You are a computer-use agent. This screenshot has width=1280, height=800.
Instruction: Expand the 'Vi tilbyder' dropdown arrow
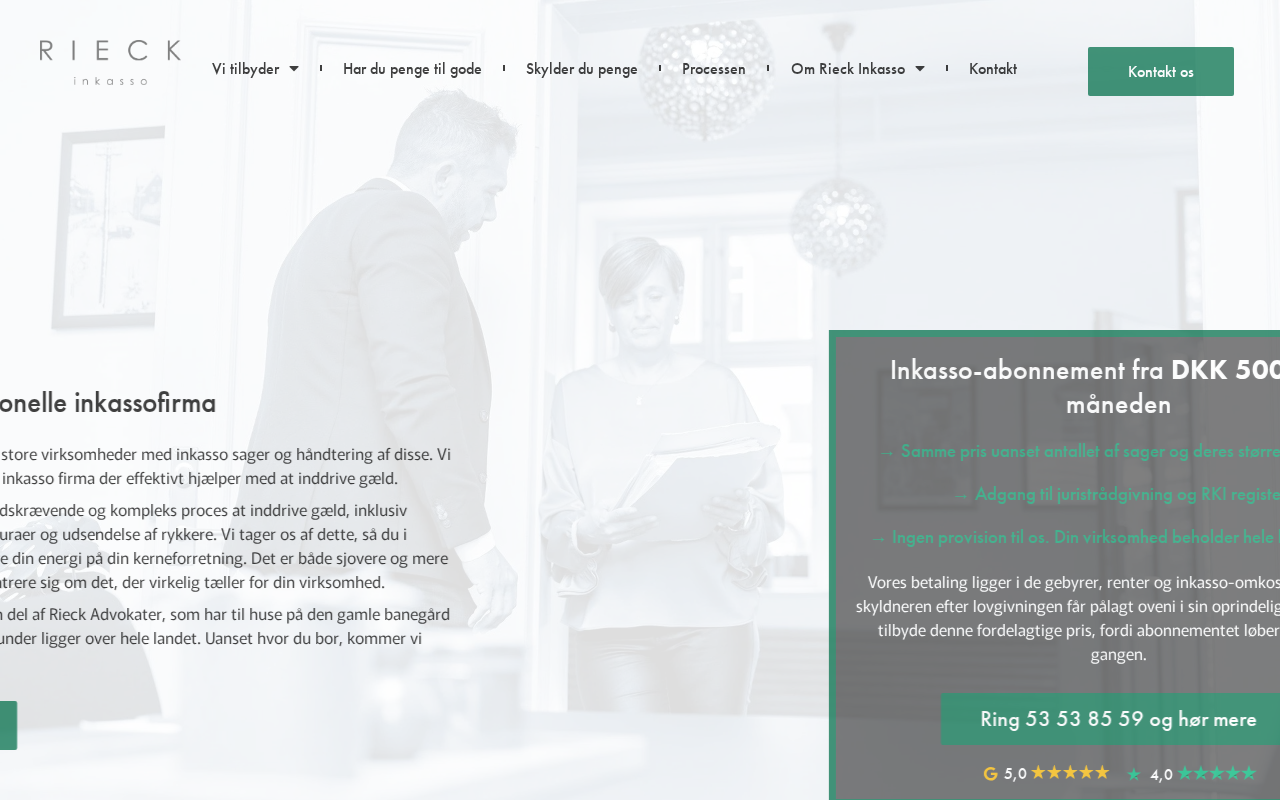[x=294, y=69]
